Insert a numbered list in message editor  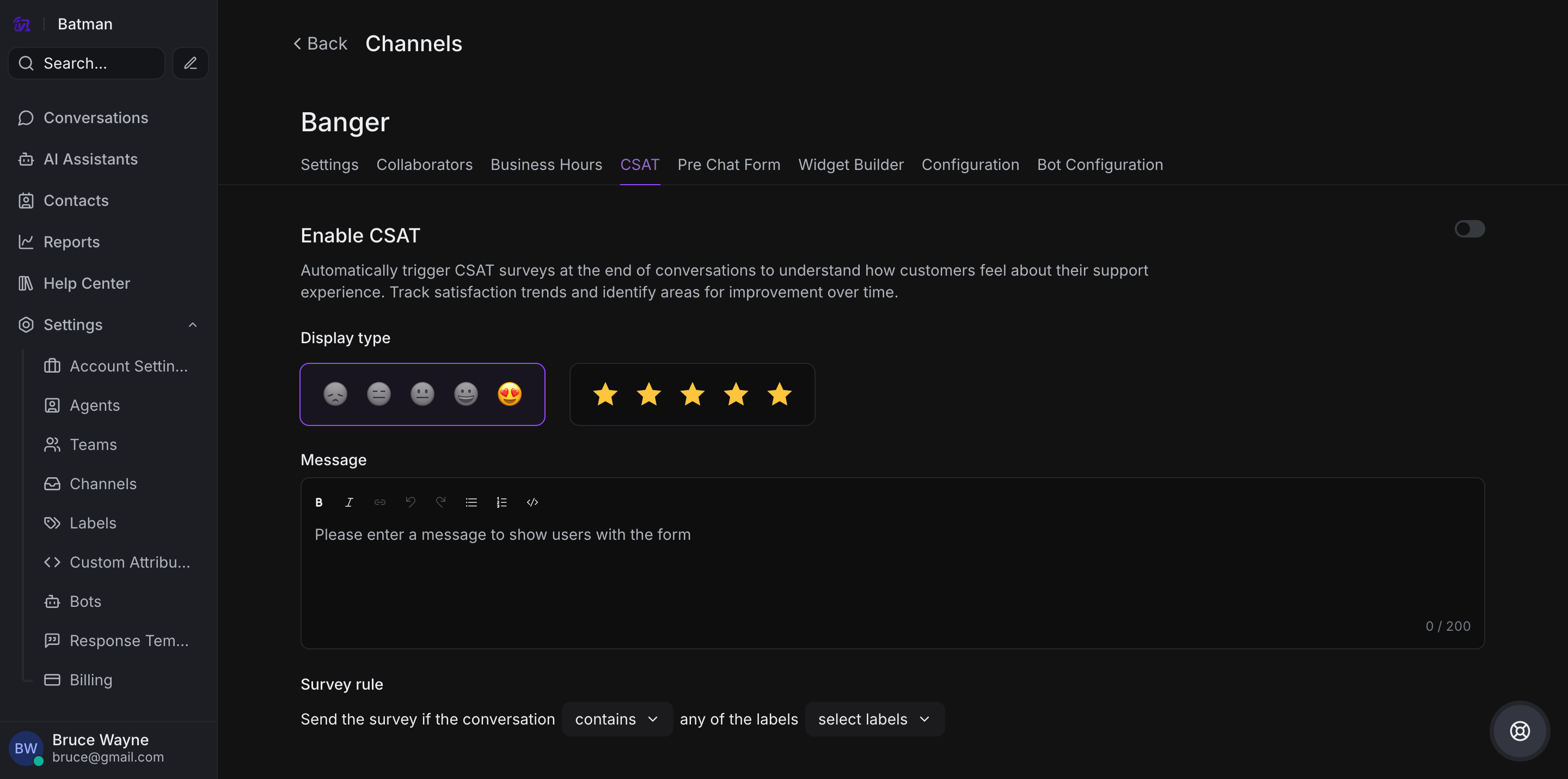(501, 502)
